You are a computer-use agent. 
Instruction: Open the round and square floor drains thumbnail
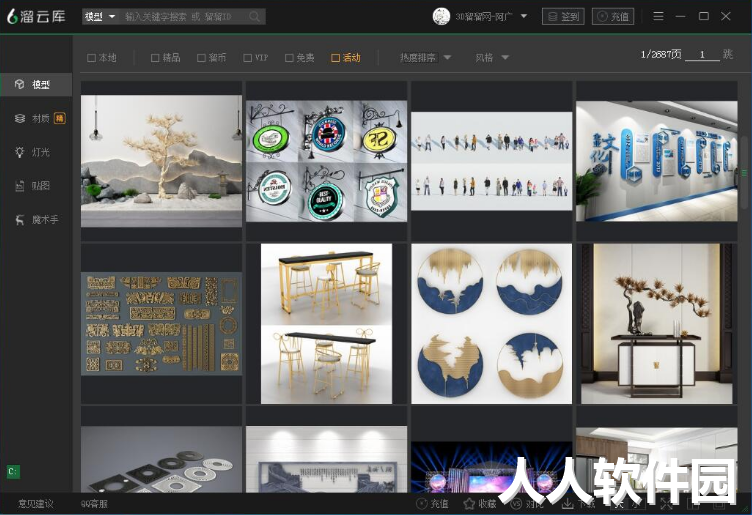click(162, 459)
